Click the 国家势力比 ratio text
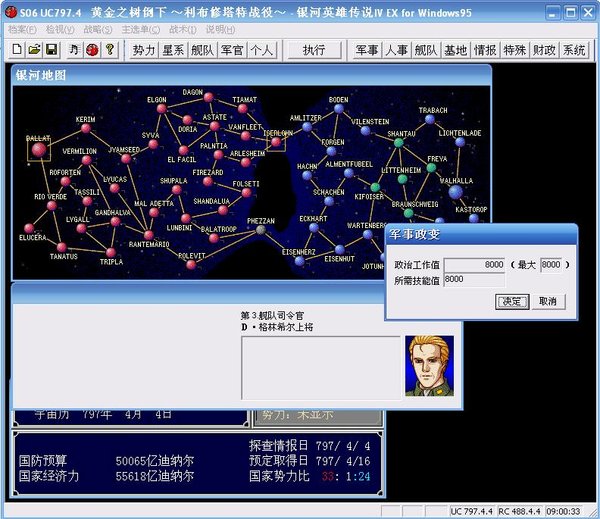This screenshot has width=600, height=519. coord(310,476)
